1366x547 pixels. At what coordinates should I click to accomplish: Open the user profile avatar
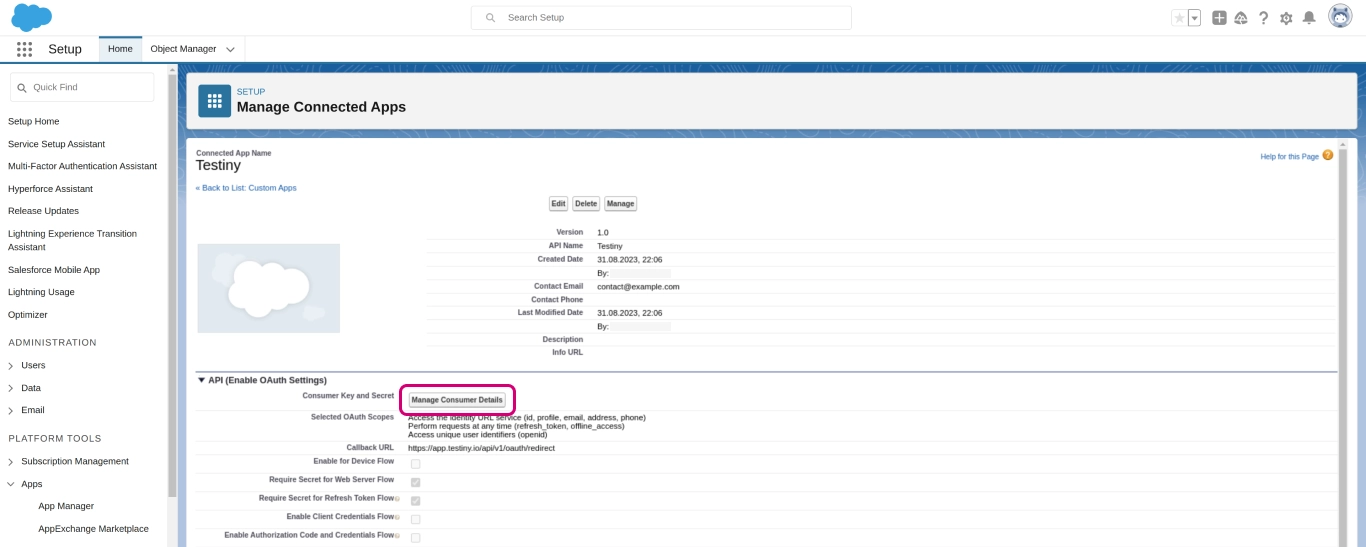(1340, 17)
